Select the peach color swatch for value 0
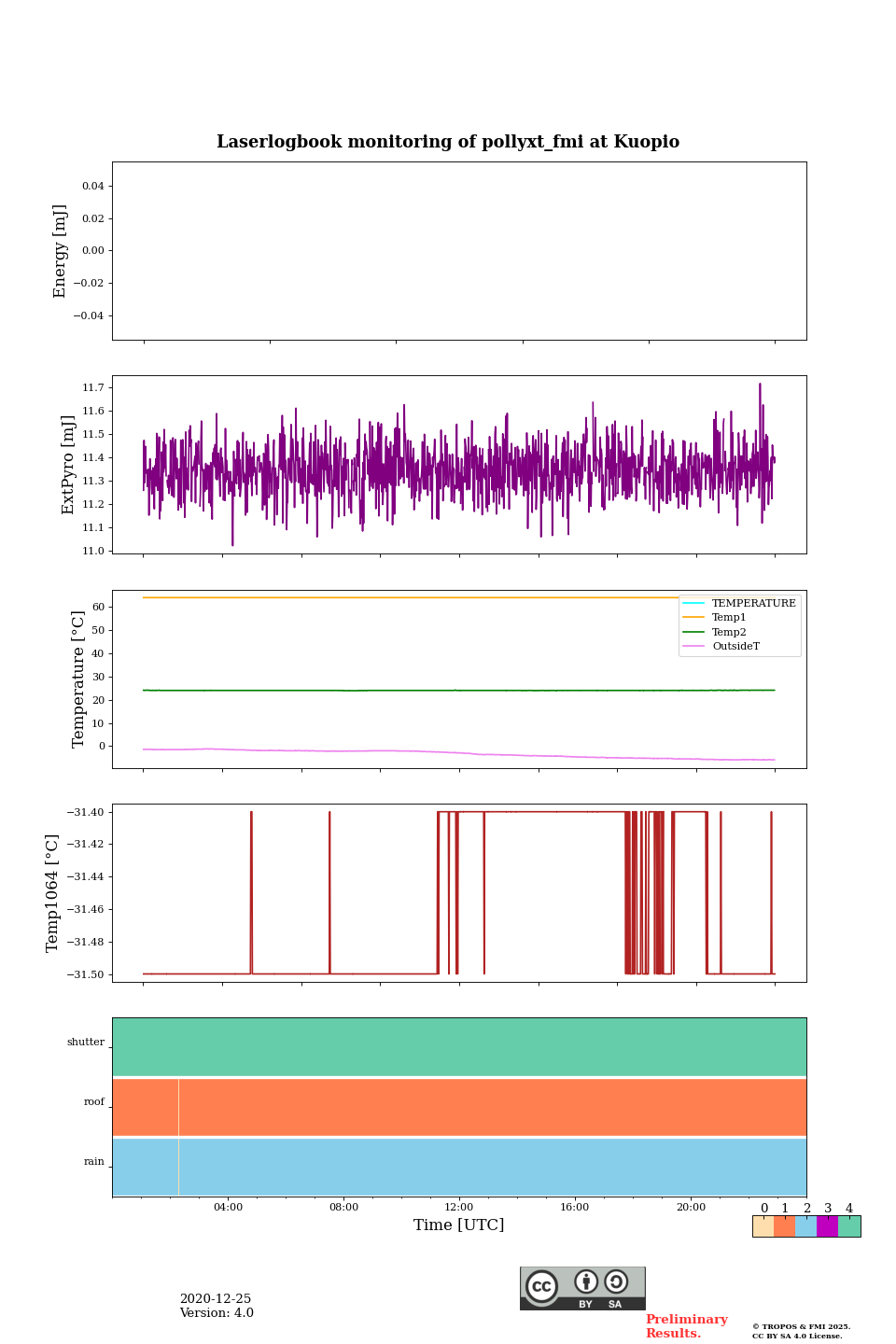 pos(763,1226)
